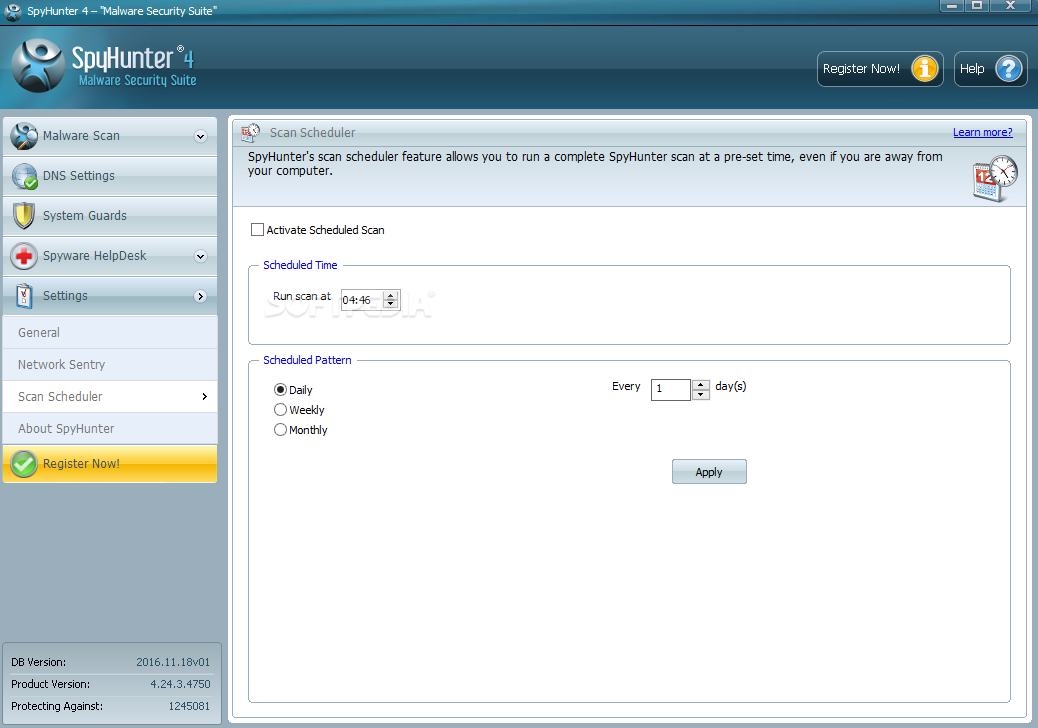
Task: Click the Every day(s) number field
Action: coord(671,389)
